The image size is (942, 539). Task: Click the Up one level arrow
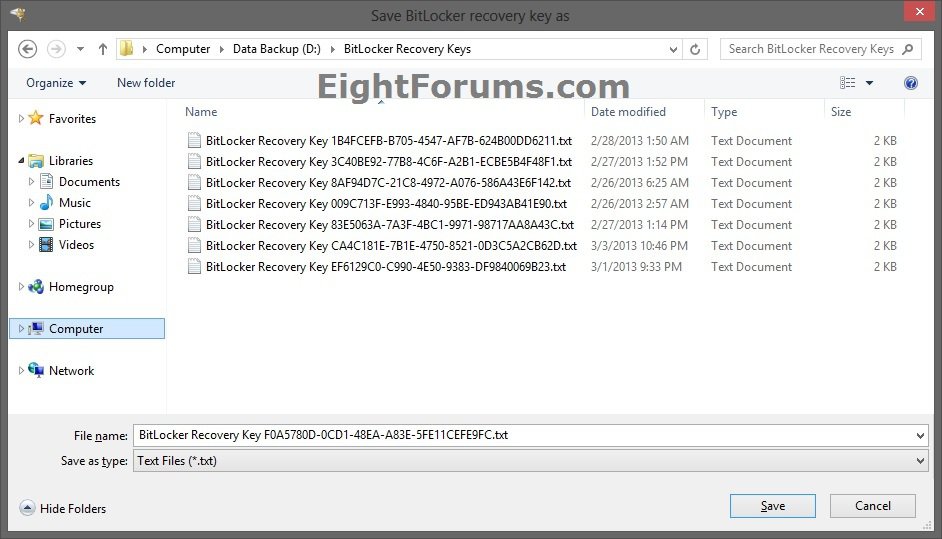click(x=103, y=48)
